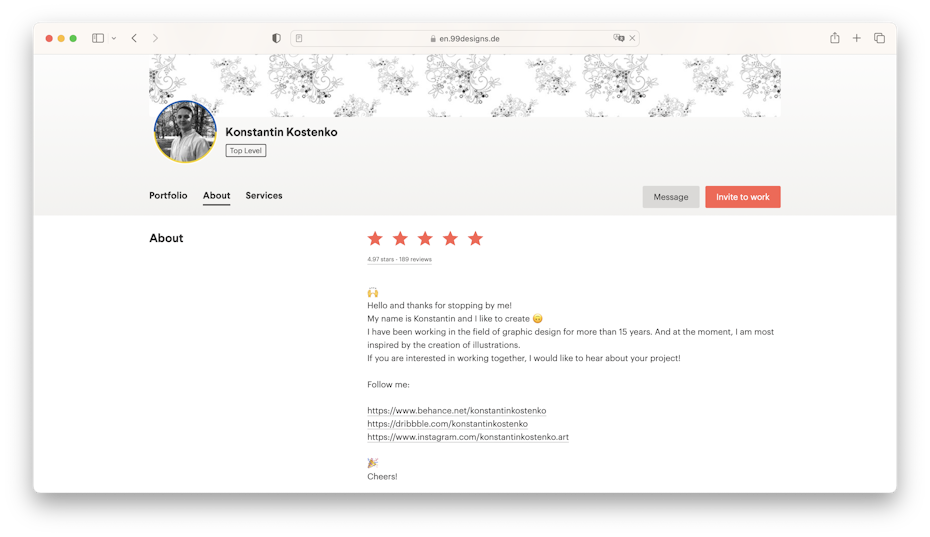This screenshot has height=537, width=930.
Task: Switch to the Services tab
Action: tap(264, 195)
